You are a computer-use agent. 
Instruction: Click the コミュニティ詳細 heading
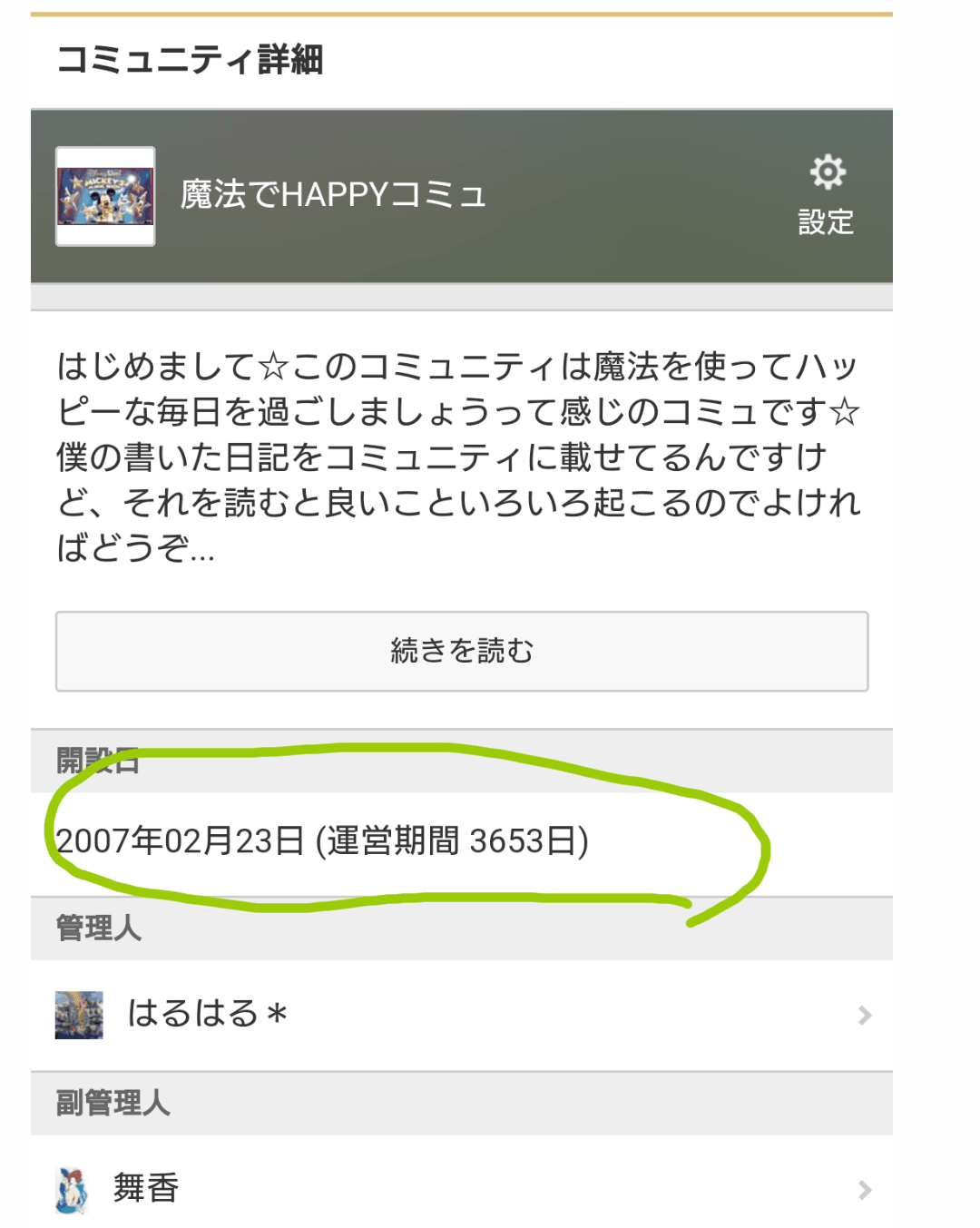[190, 60]
